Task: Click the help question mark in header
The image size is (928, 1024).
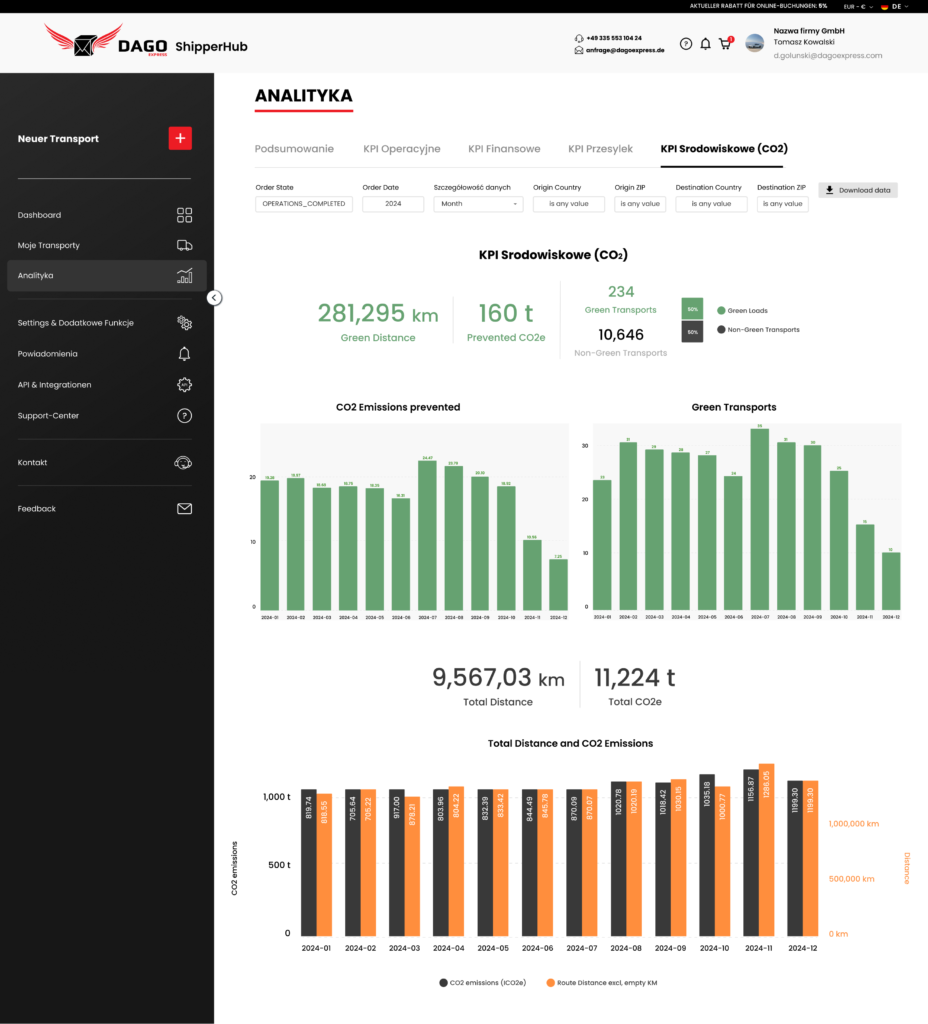Action: (686, 44)
